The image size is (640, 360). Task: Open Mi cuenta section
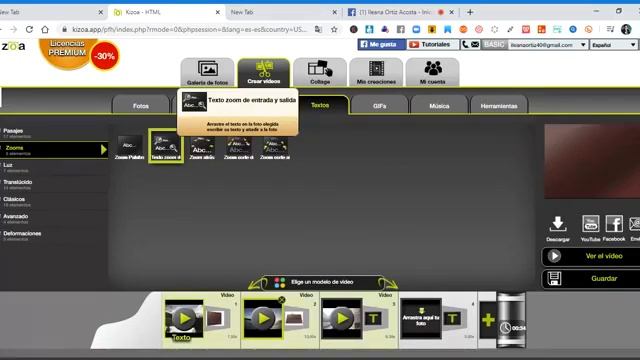tap(432, 72)
